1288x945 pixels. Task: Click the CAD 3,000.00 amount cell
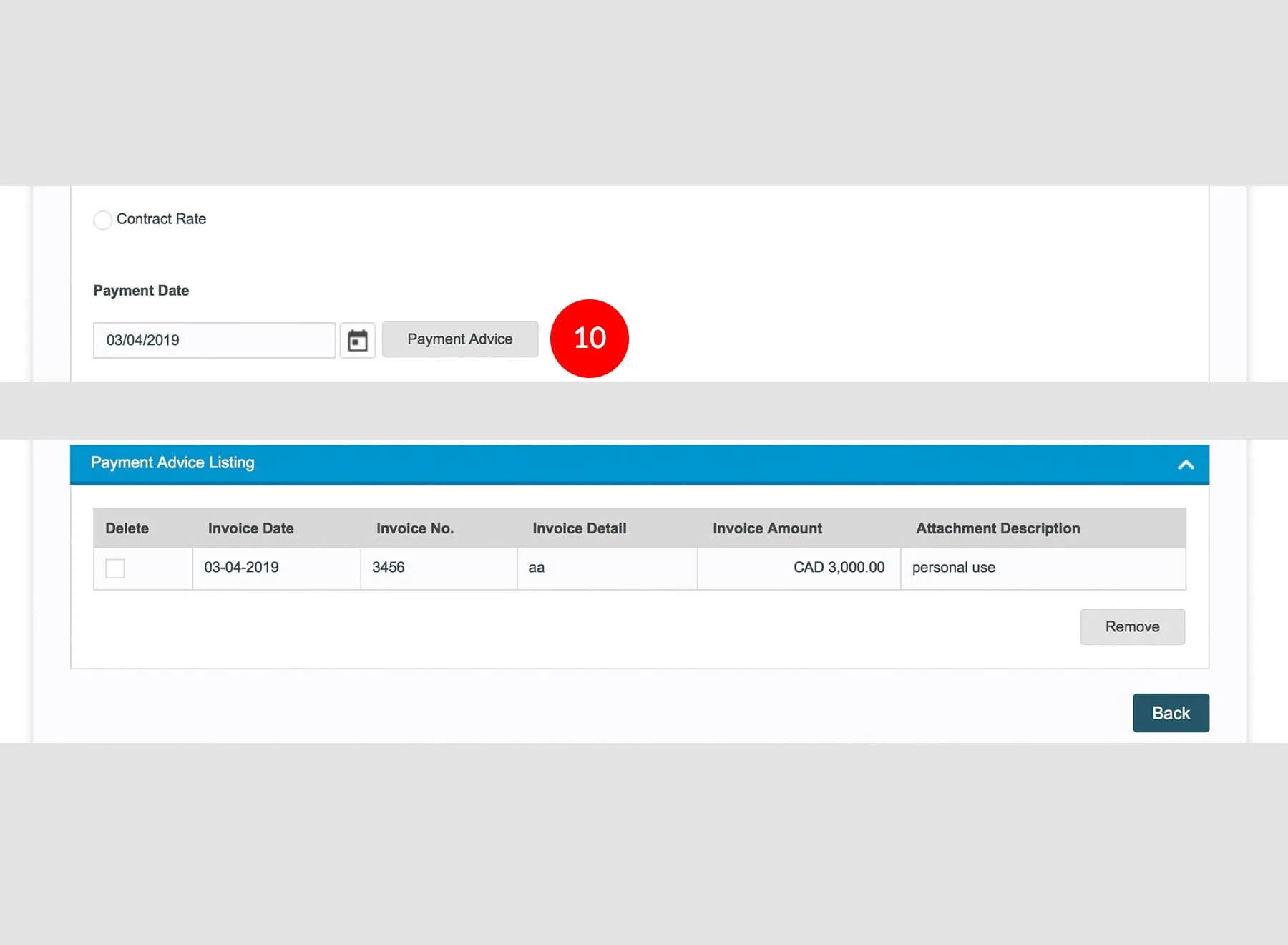(839, 568)
